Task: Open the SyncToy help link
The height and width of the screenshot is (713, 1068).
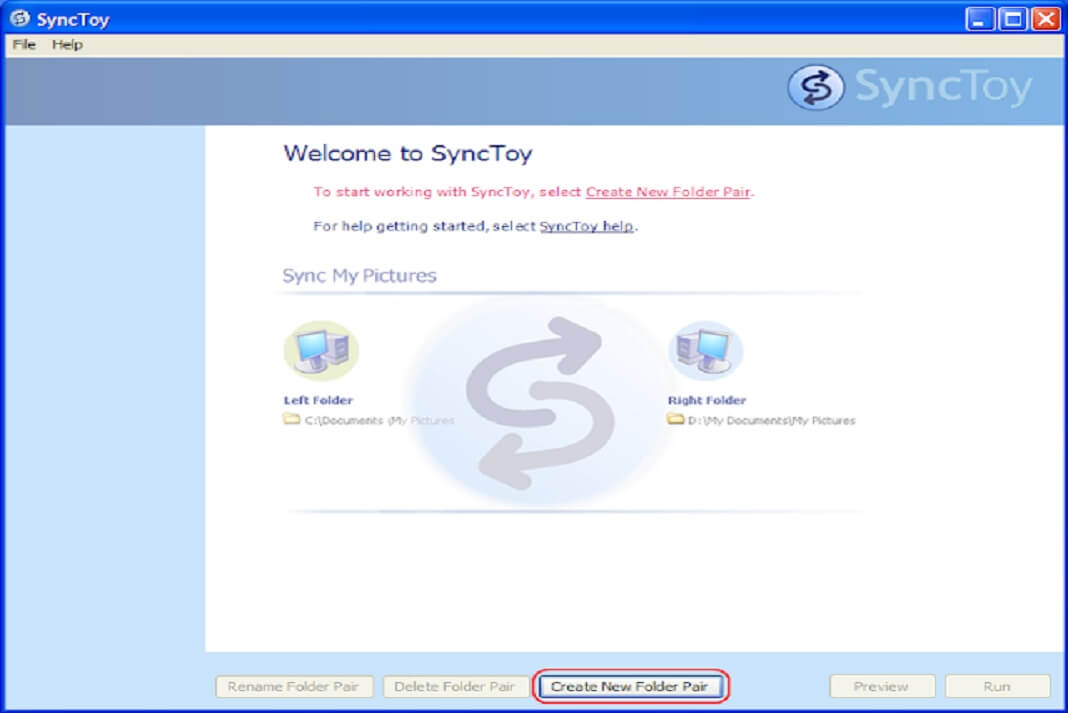Action: pyautogui.click(x=588, y=226)
